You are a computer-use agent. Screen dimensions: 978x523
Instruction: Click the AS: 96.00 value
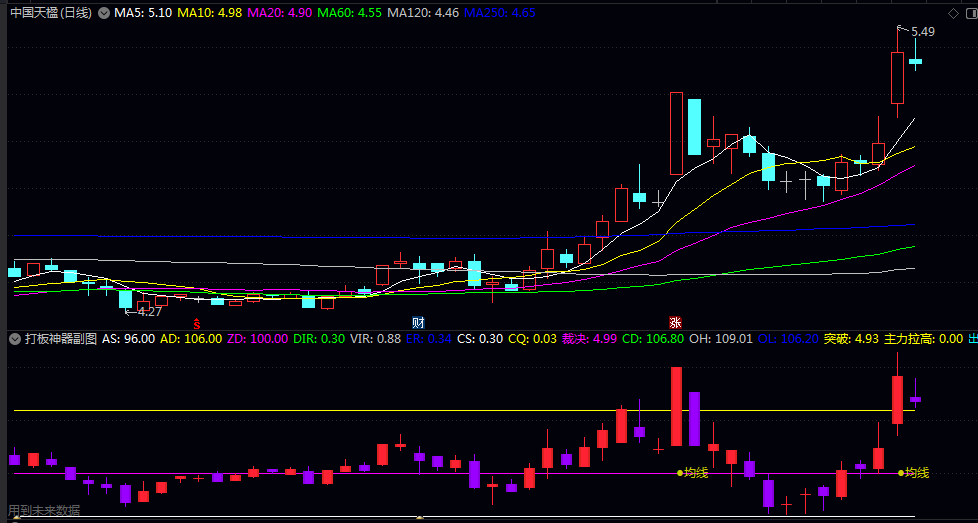pos(128,339)
